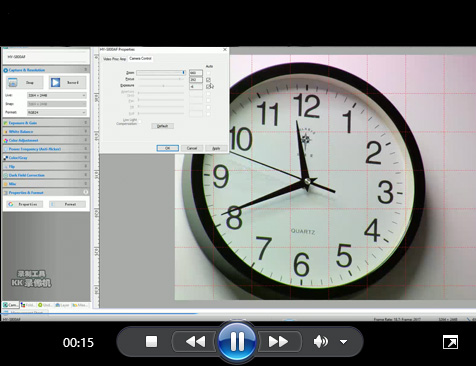Toggle the Zoom Auto checkbox
Screen dimensions: 476x366
pyautogui.click(x=208, y=73)
